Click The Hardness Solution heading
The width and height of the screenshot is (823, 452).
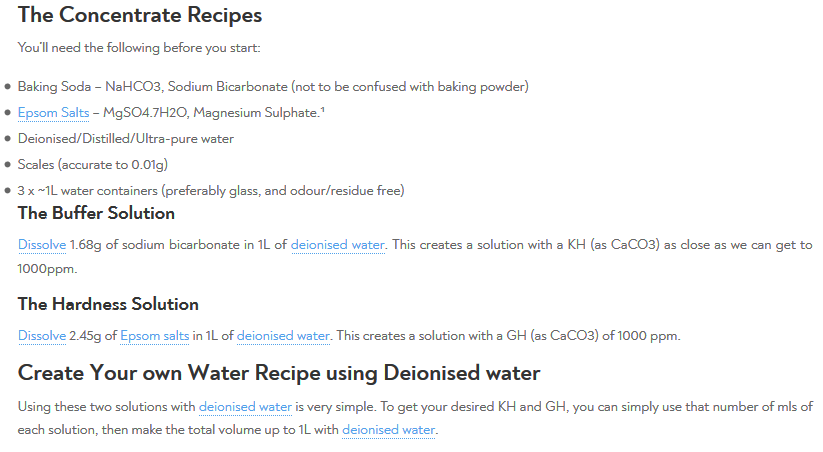(x=108, y=304)
